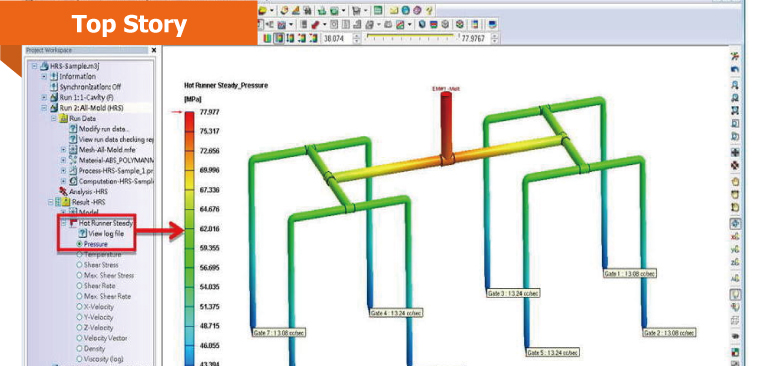Expand the Run 1: 1-Cavity (F) node
Screen dimensions: 760x366
pos(44,97)
